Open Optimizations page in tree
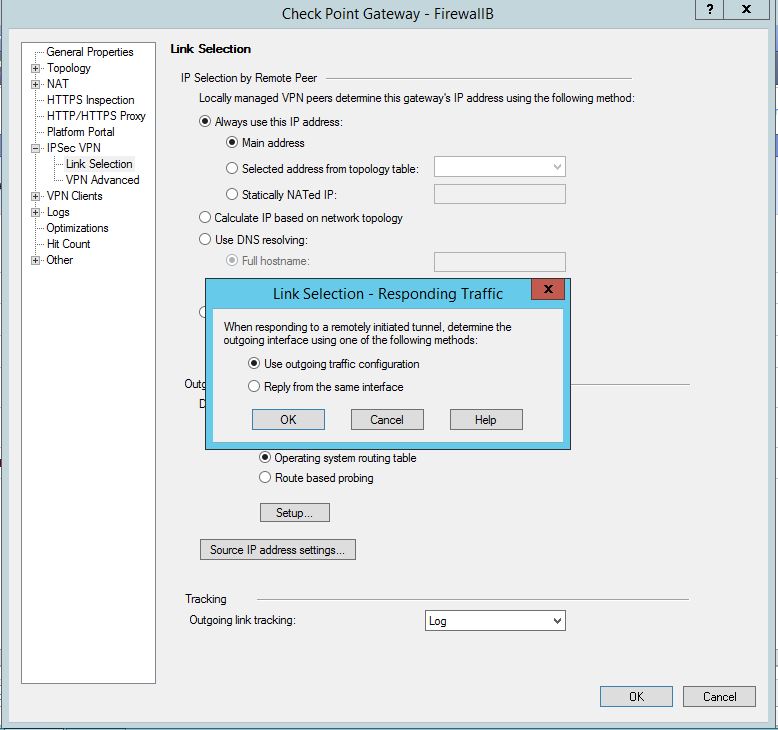778x730 pixels. (77, 228)
